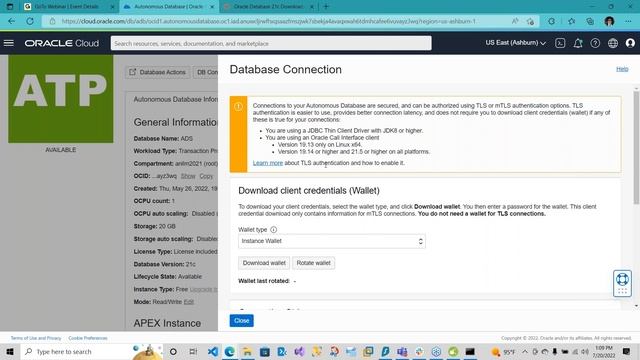
Task: Select the Autonomous Database browser tab
Action: coord(168,7)
